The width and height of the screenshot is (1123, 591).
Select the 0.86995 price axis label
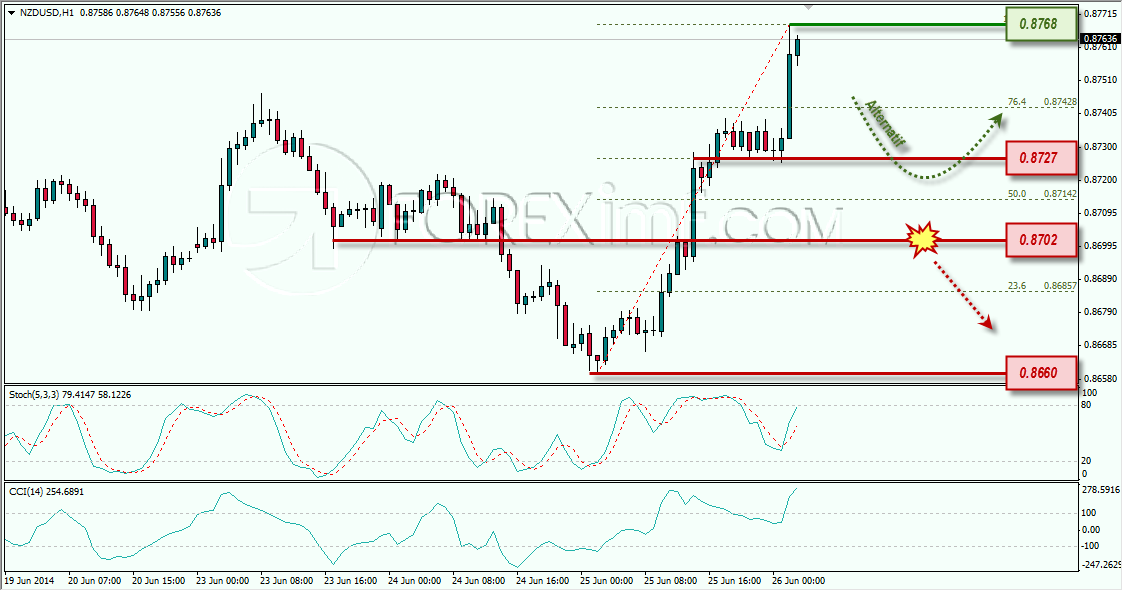tap(1101, 246)
